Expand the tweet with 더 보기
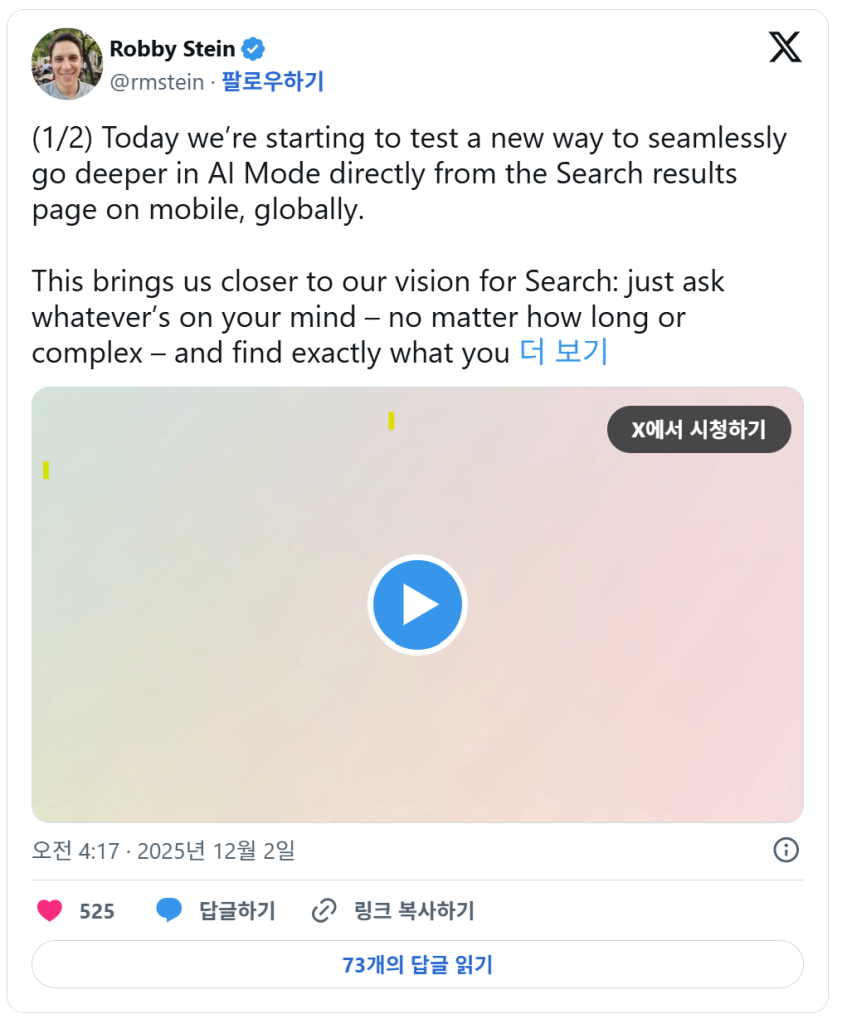The width and height of the screenshot is (842, 1024). pyautogui.click(x=563, y=352)
